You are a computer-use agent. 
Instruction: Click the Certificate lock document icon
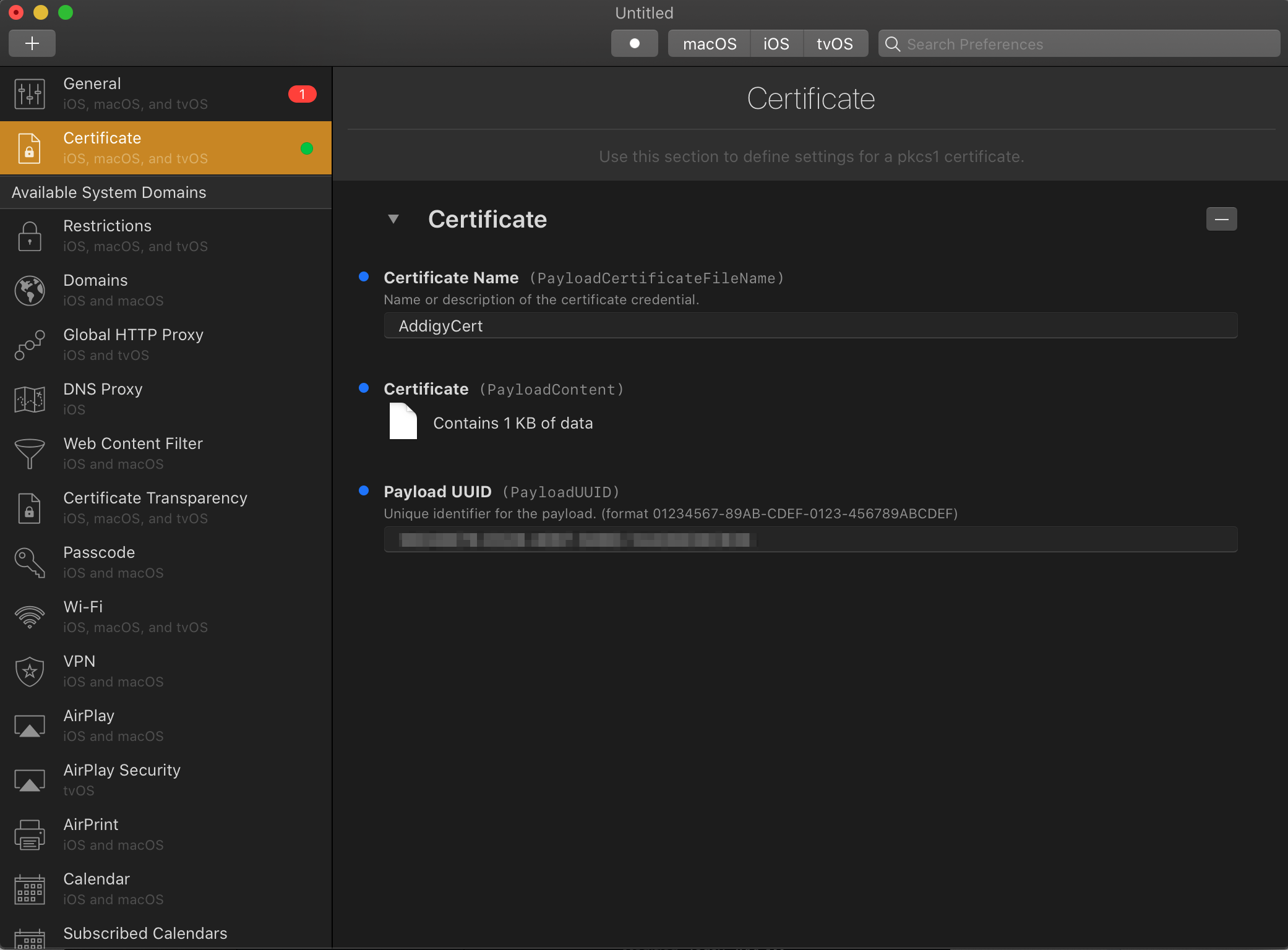30,148
